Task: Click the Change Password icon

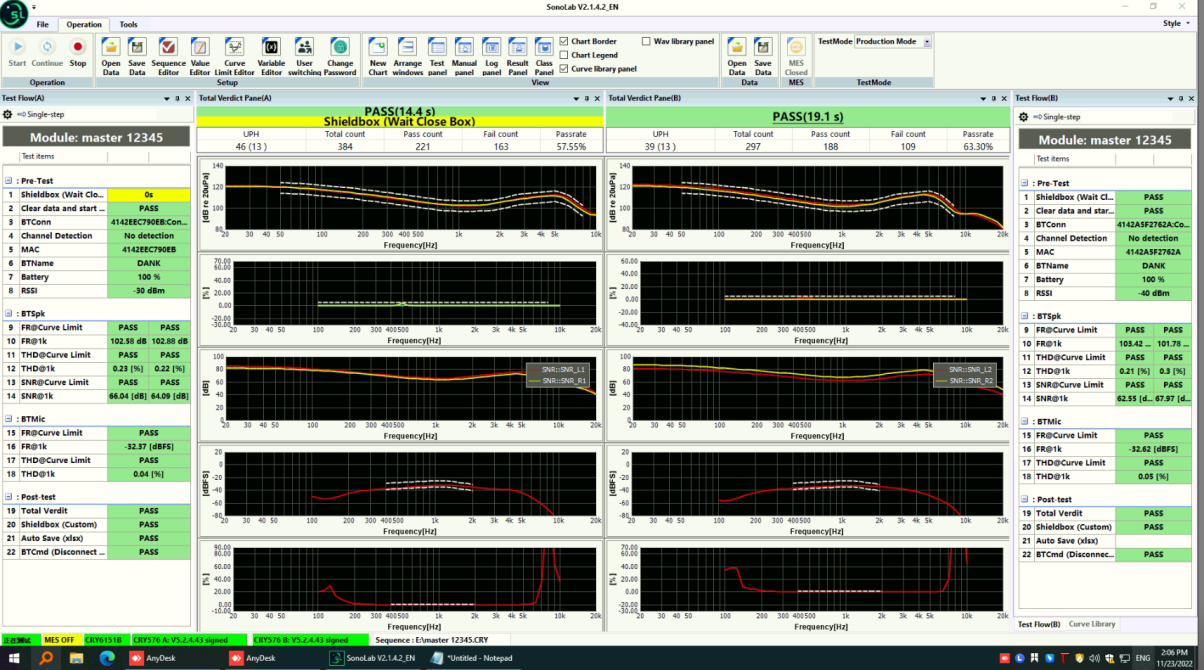Action: [x=339, y=52]
